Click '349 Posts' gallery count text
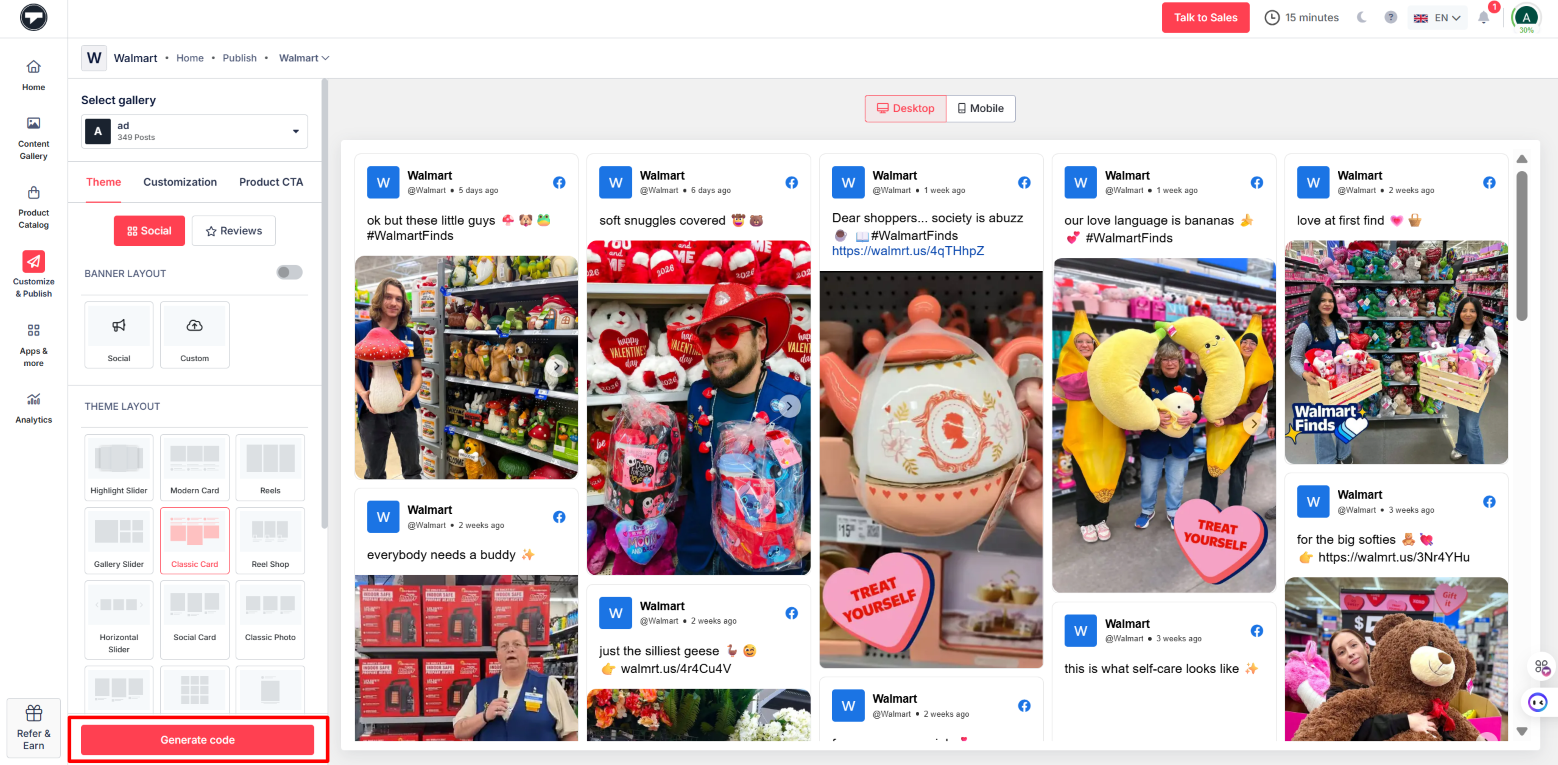Screen dimensions: 1558x765 [136, 137]
